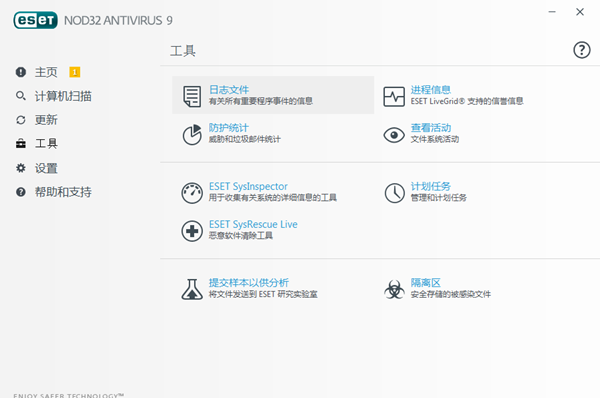Viewport: 600px width, 398px height.
Task: Open the 进程信息 link
Action: [x=430, y=90]
